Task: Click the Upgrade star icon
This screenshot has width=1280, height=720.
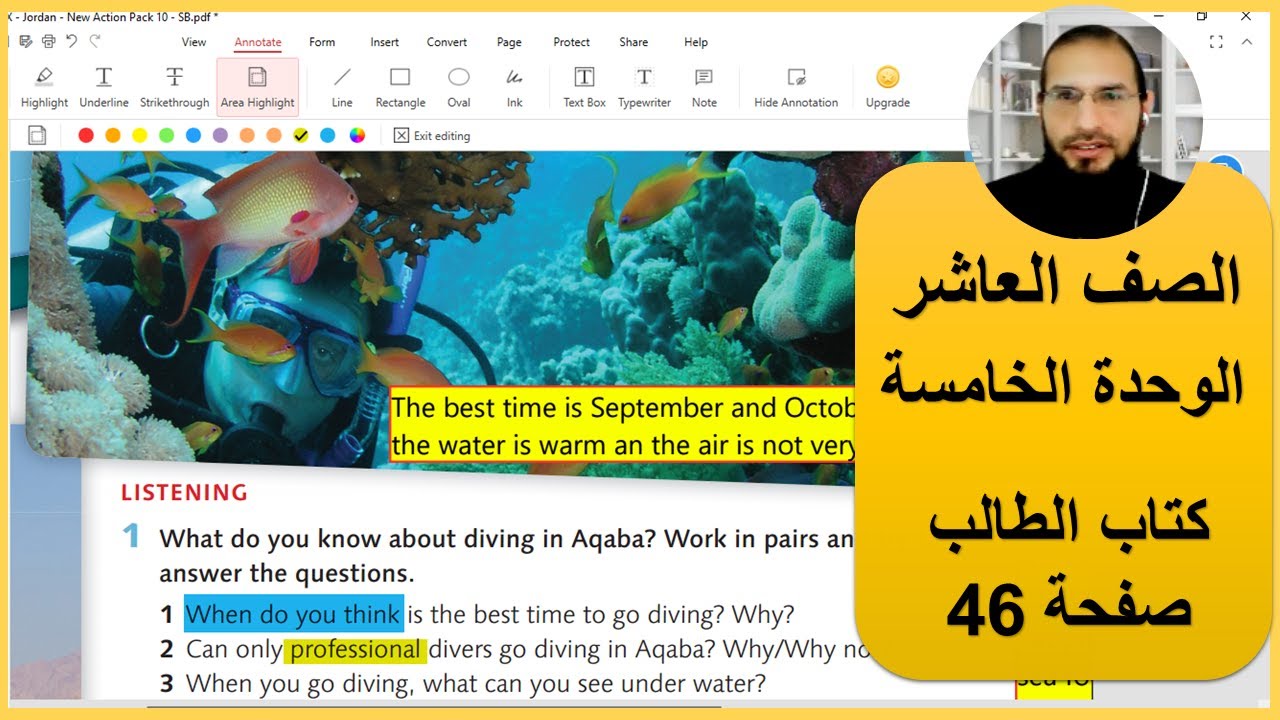Action: [887, 77]
